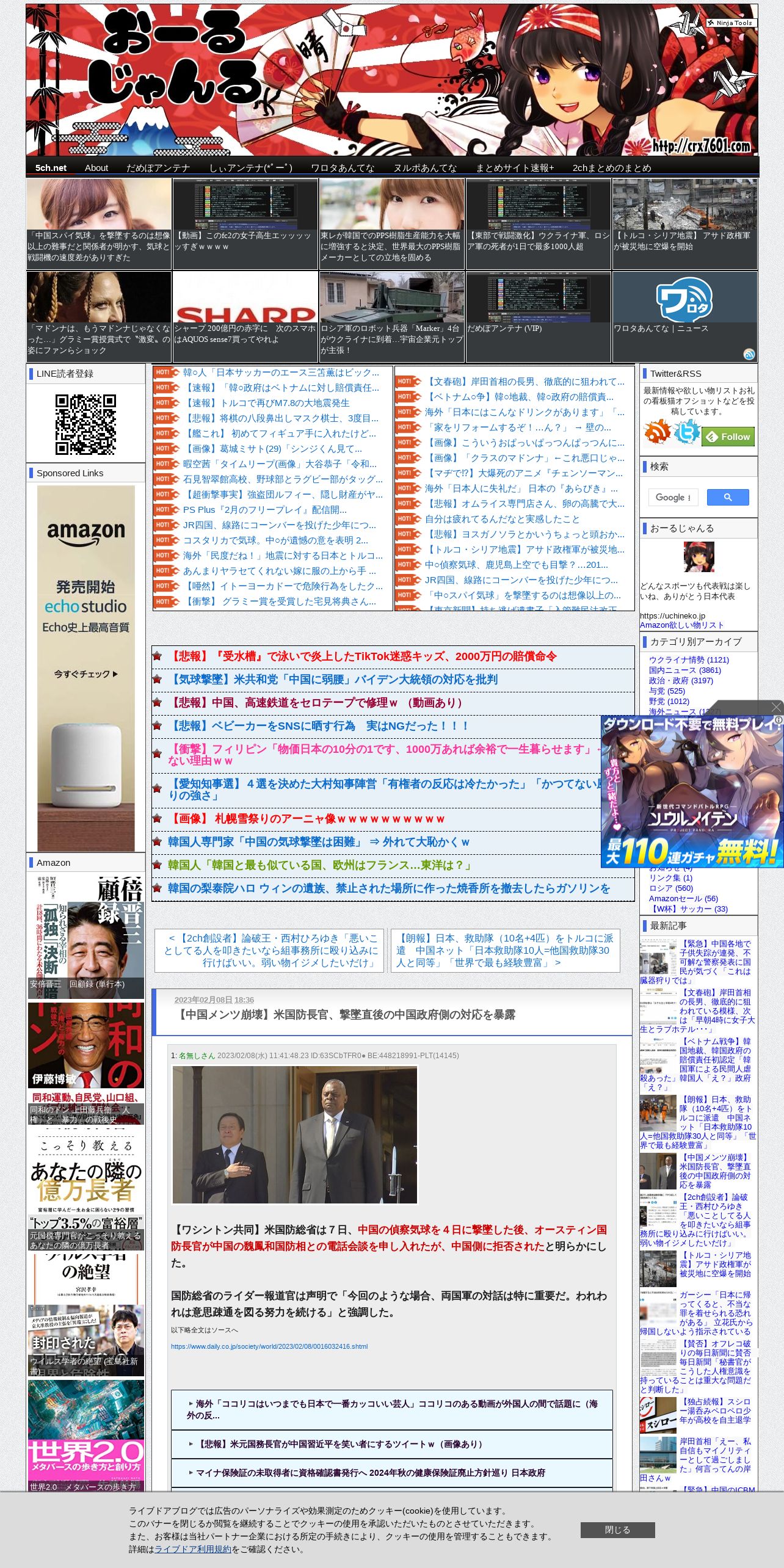Click the article photo of two officials

click(x=295, y=1134)
